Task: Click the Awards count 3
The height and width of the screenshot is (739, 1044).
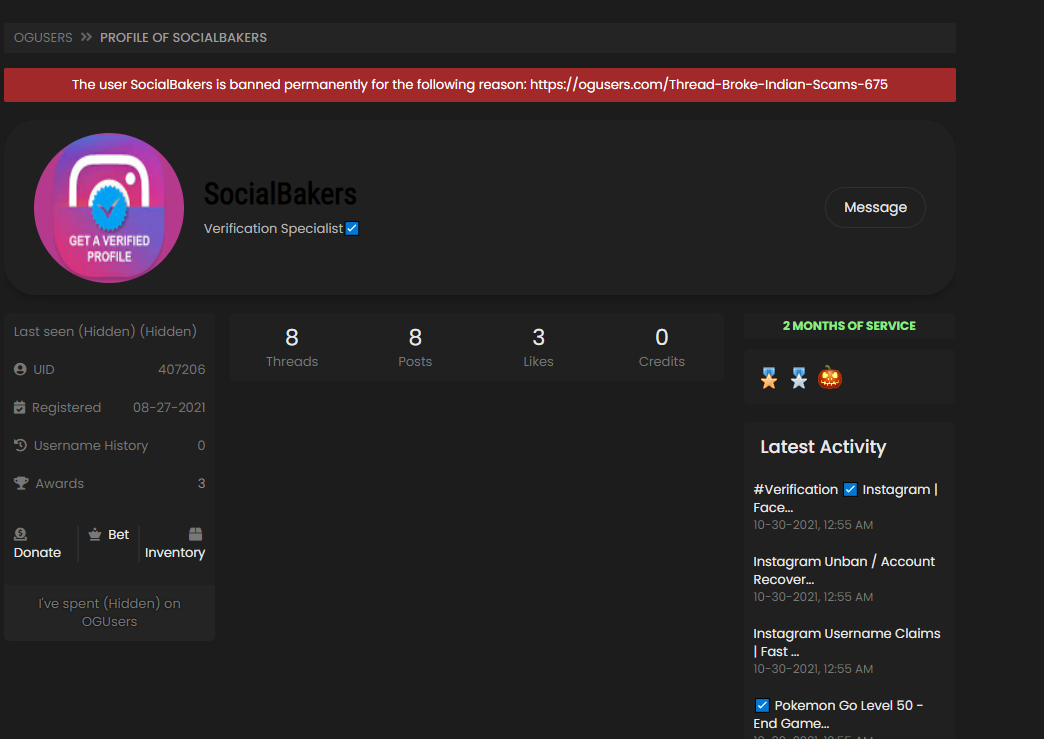Action: [x=201, y=483]
